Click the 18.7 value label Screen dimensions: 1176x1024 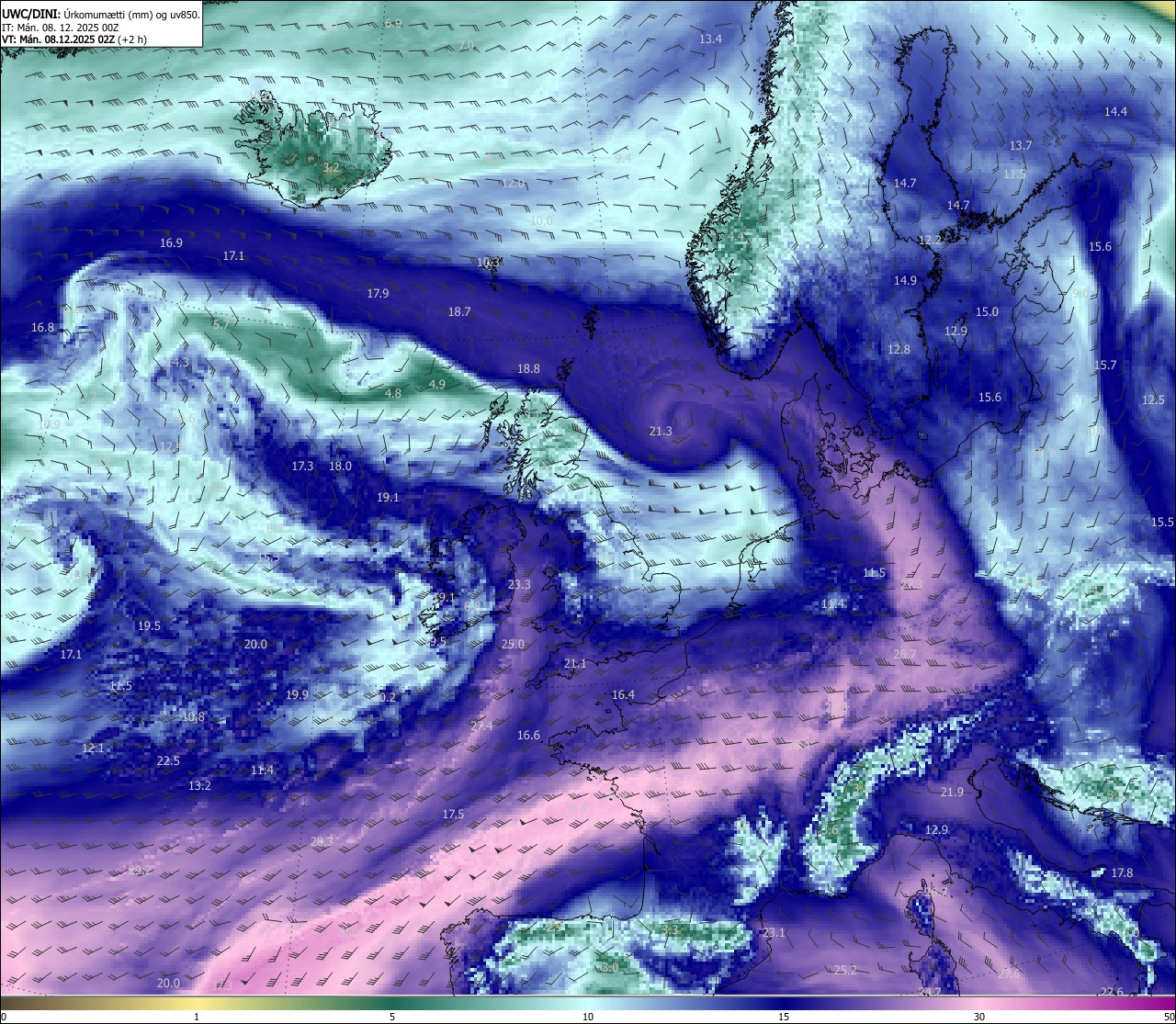click(459, 311)
